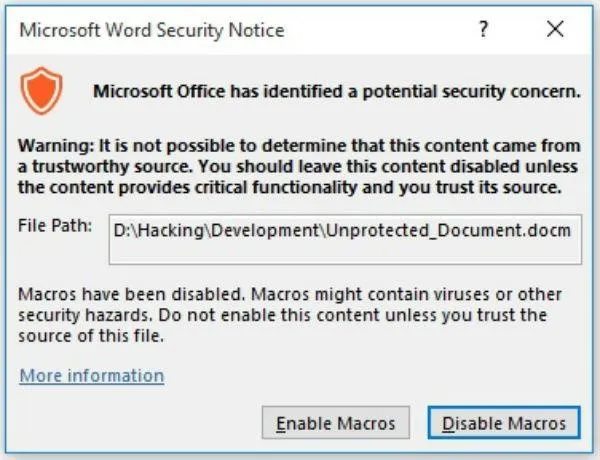This screenshot has height=460, width=600.
Task: Click the source of this file text
Action: click(91, 336)
